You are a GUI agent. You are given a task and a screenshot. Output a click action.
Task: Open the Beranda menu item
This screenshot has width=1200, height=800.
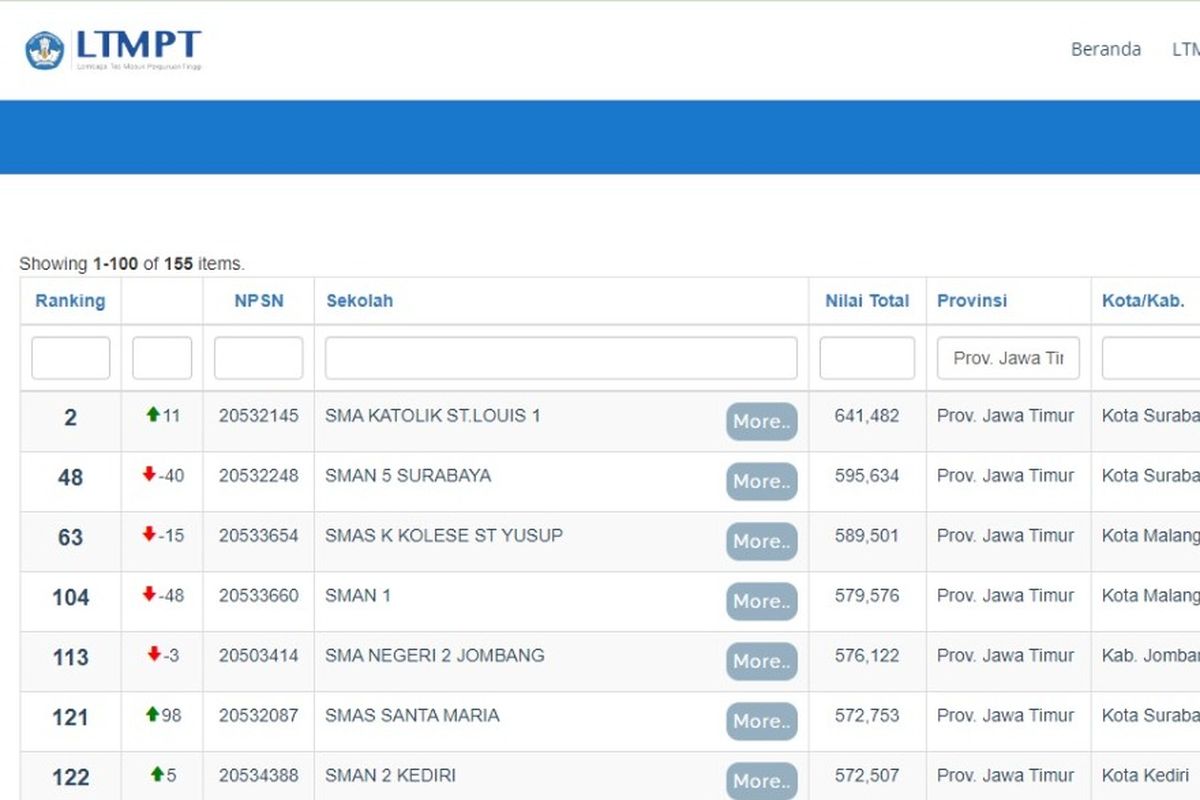pyautogui.click(x=1105, y=49)
